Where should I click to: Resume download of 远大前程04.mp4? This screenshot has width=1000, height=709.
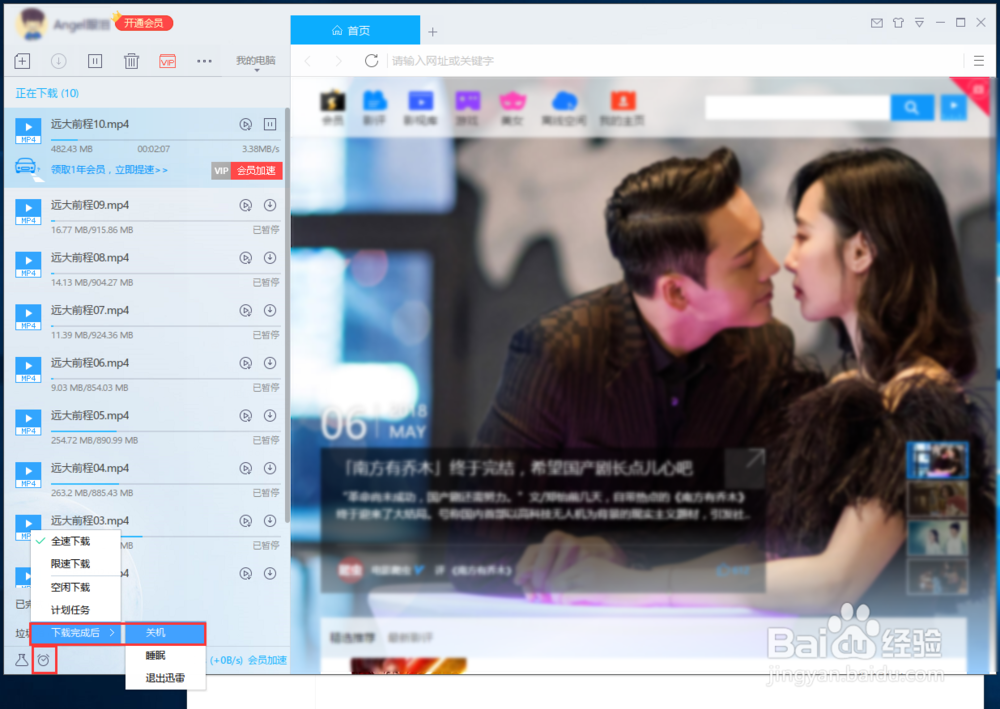270,468
